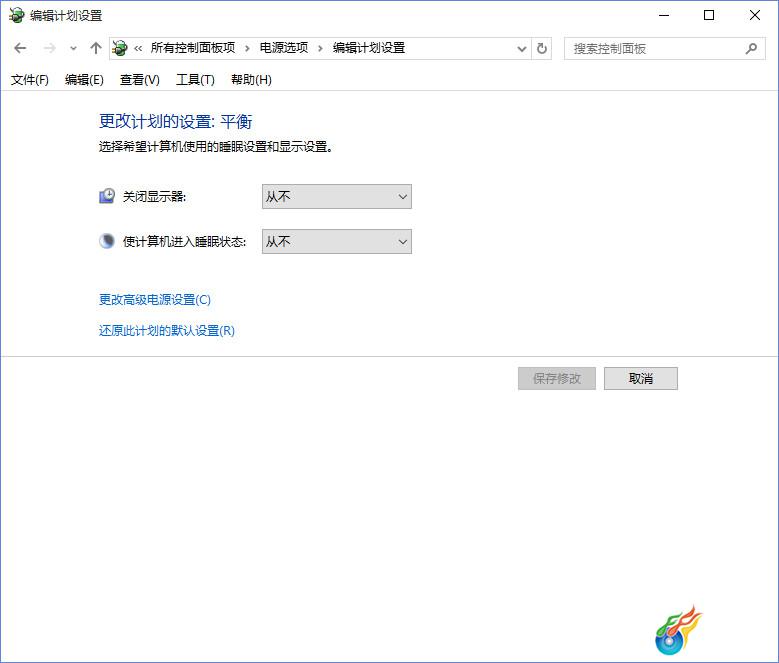Click the title bar window icon
Image resolution: width=779 pixels, height=663 pixels.
coord(16,15)
